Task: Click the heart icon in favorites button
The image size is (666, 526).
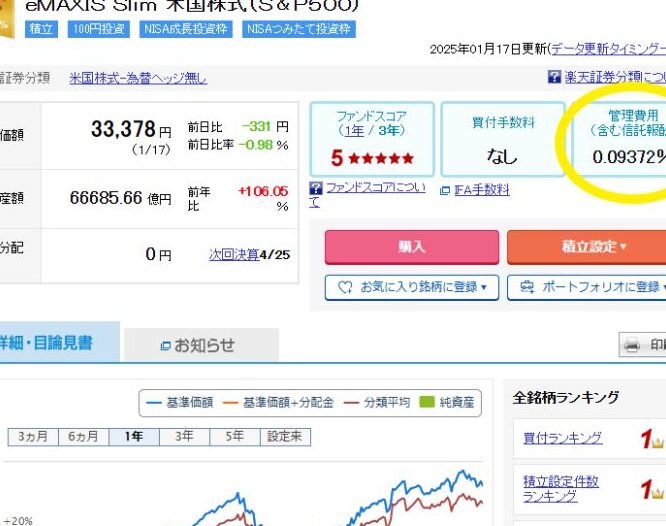Action: coord(345,288)
